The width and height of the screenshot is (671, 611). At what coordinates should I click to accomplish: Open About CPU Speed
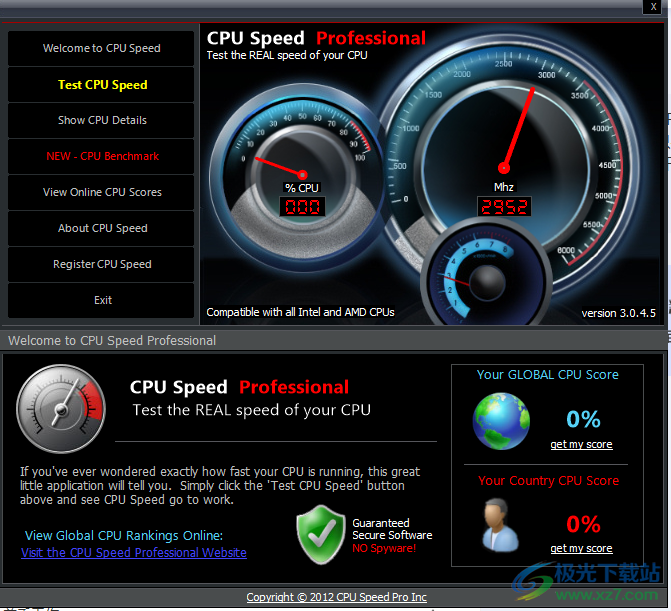[x=101, y=228]
